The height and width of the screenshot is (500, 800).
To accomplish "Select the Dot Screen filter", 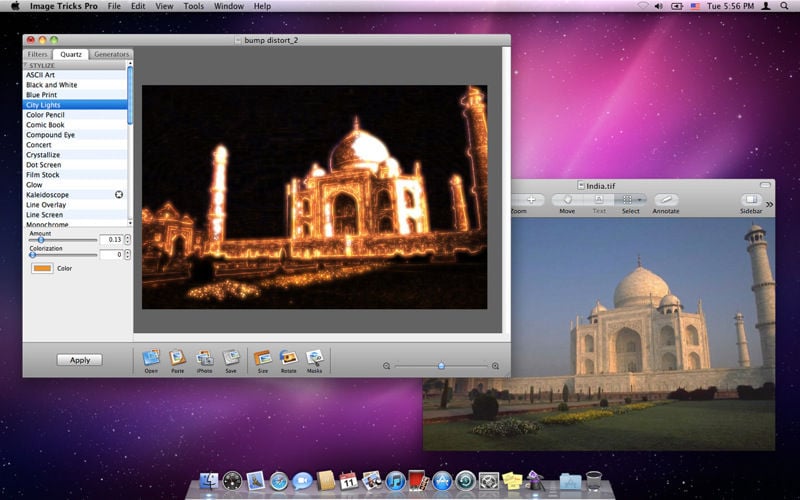I will pyautogui.click(x=75, y=165).
